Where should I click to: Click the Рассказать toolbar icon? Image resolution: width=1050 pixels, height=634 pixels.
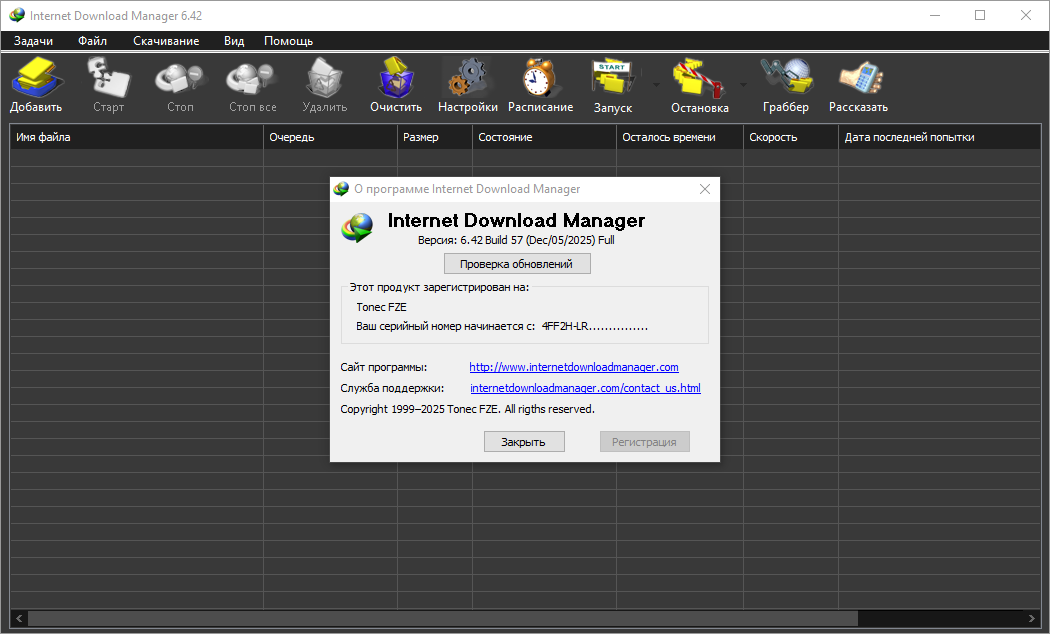(858, 84)
